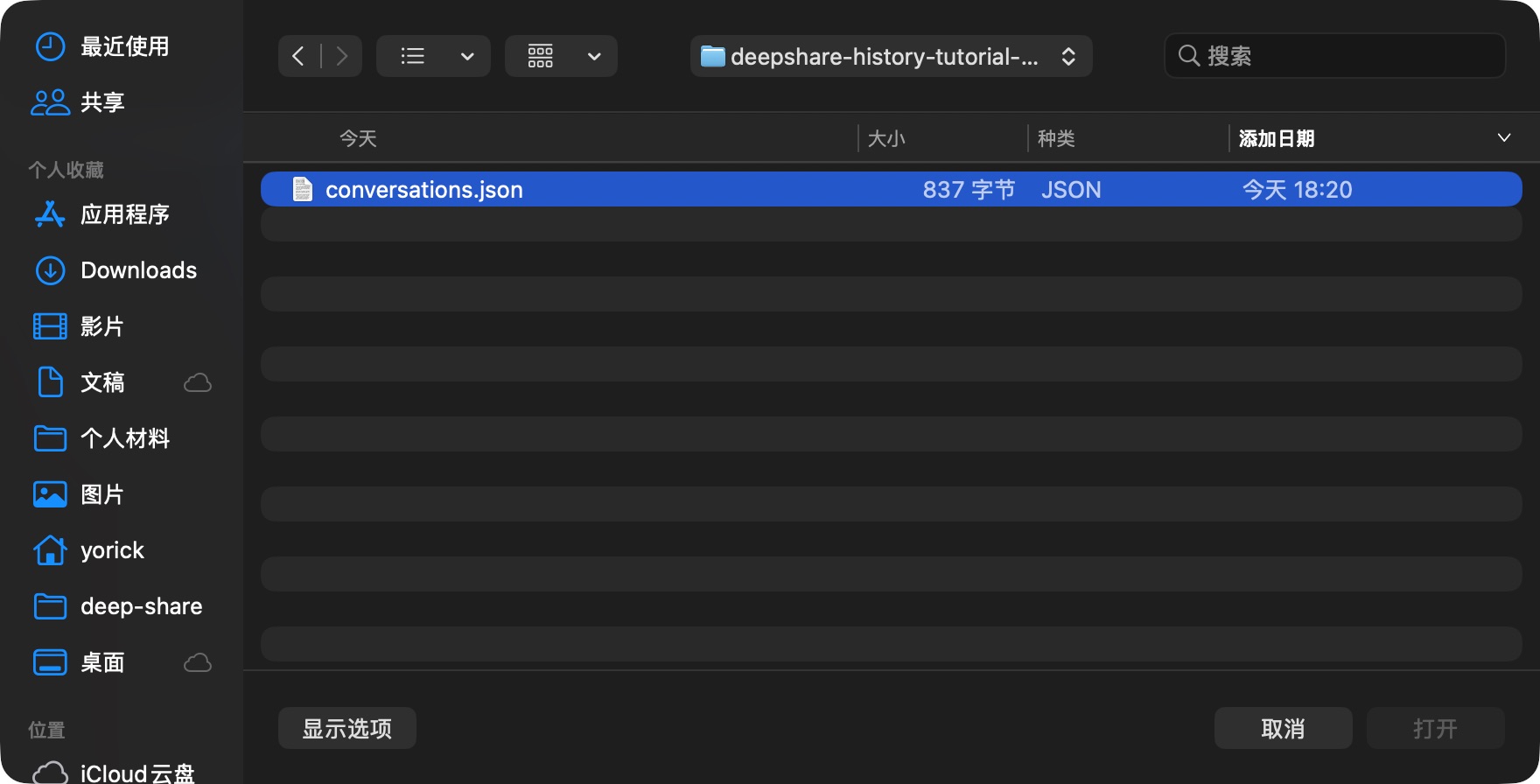This screenshot has width=1540, height=784.
Task: Click the forward navigation arrow
Action: click(x=341, y=56)
